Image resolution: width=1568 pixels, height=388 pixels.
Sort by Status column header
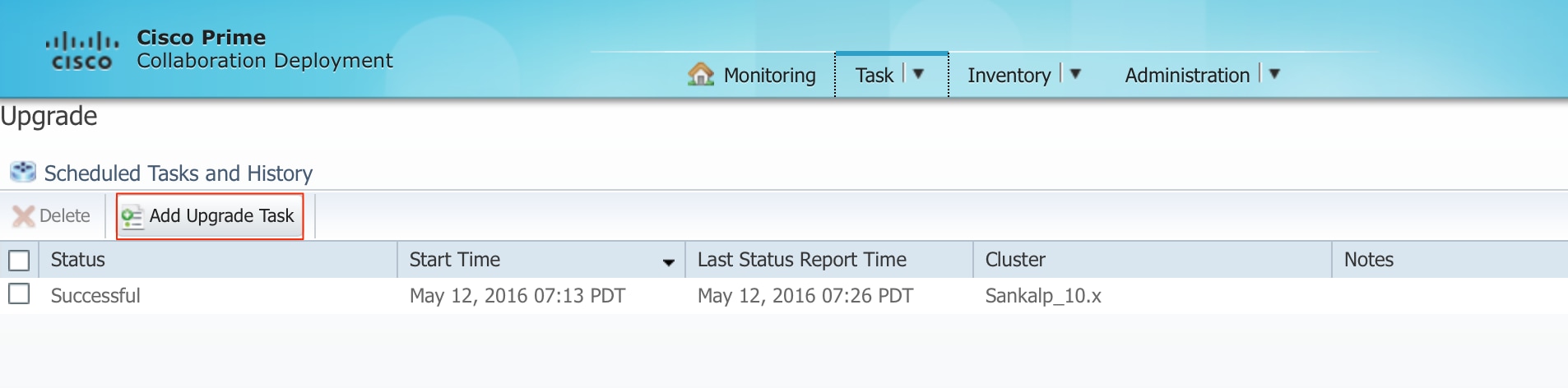pos(218,260)
